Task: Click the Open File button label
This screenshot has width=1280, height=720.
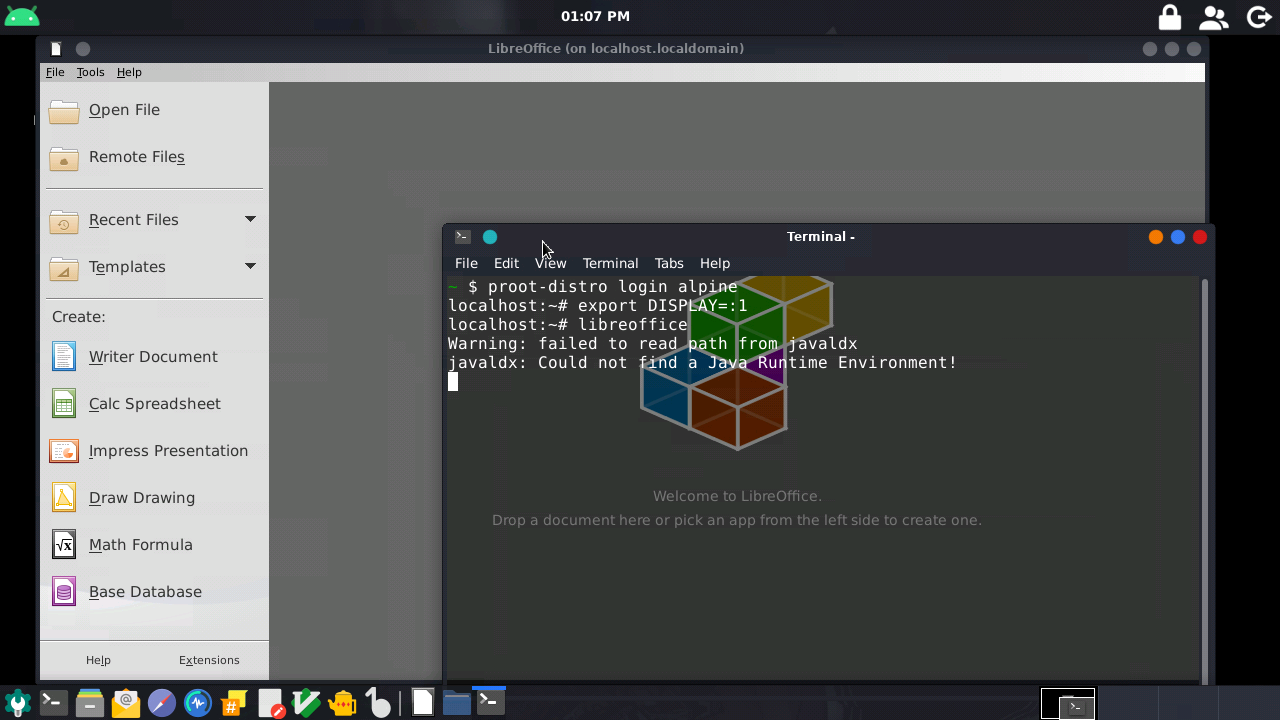Action: click(x=124, y=110)
